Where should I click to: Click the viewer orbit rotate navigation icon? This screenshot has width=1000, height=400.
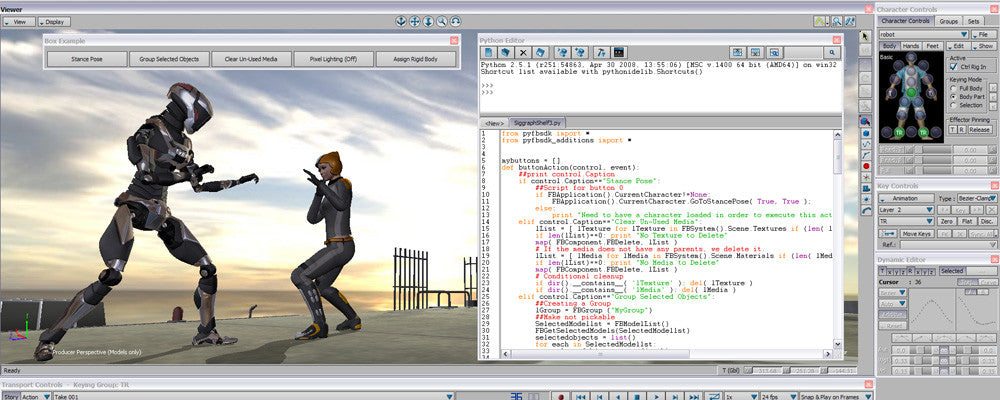[x=456, y=21]
